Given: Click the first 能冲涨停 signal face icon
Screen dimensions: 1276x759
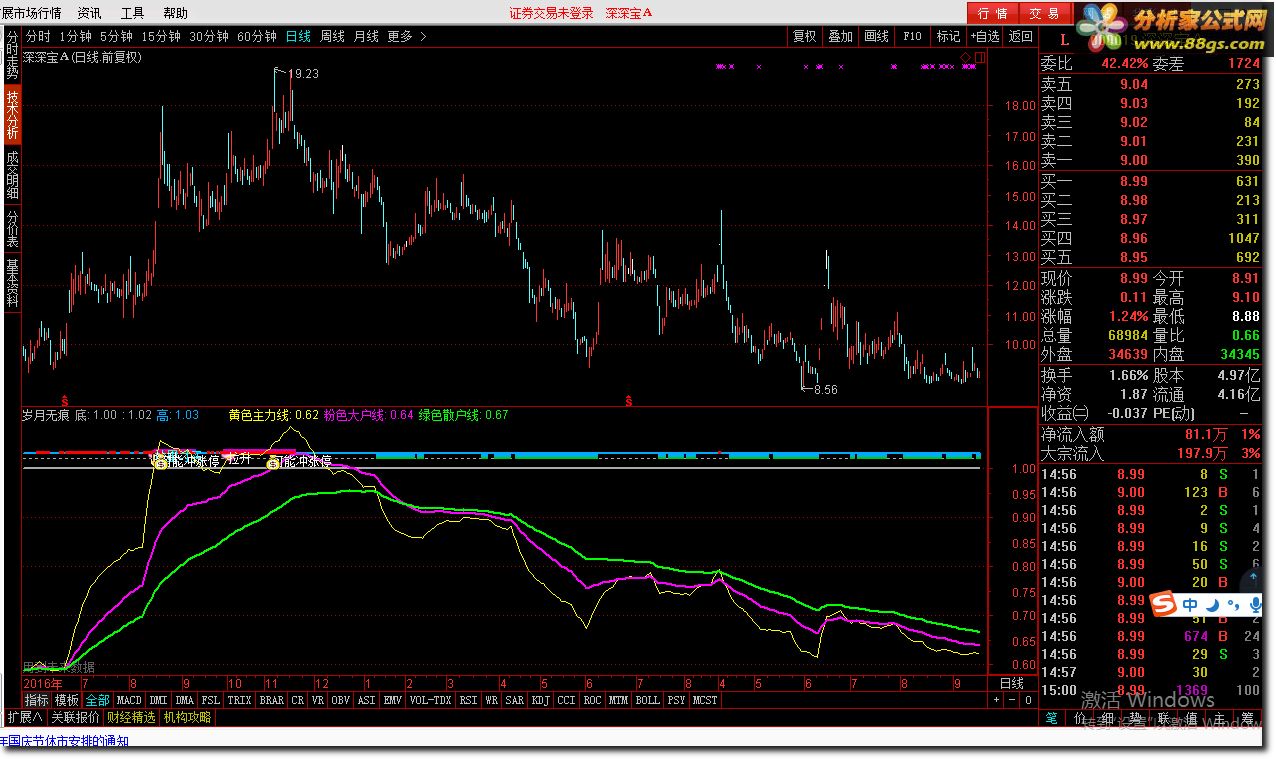Looking at the screenshot, I should pyautogui.click(x=159, y=462).
